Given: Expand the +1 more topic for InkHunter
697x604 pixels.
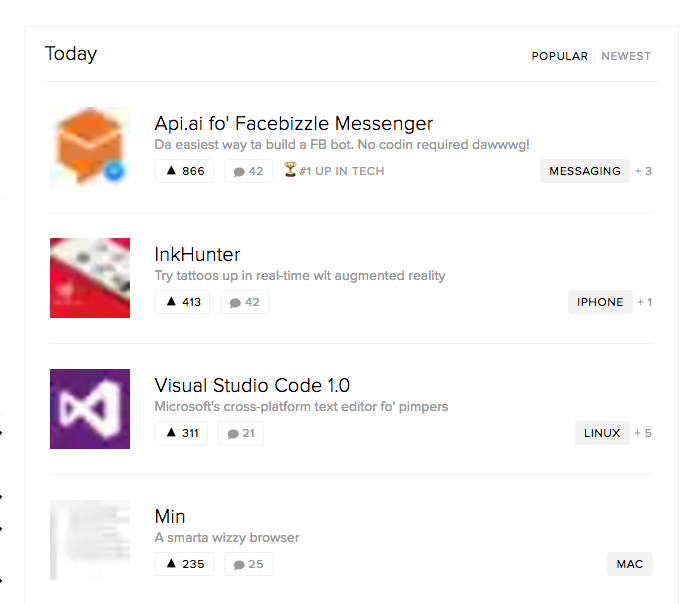Looking at the screenshot, I should tap(645, 302).
